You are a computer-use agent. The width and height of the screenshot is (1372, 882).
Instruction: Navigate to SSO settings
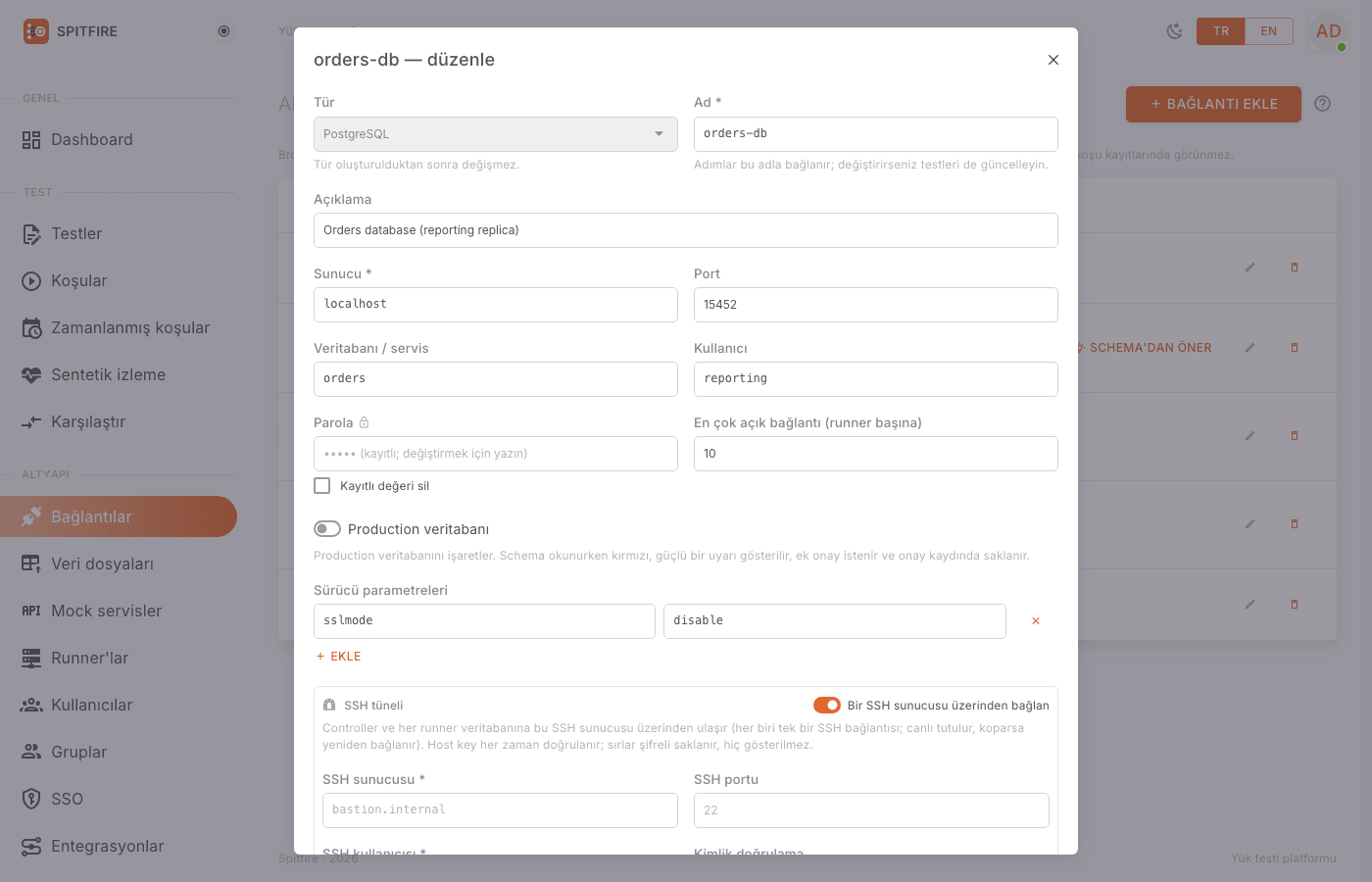[x=119, y=799]
